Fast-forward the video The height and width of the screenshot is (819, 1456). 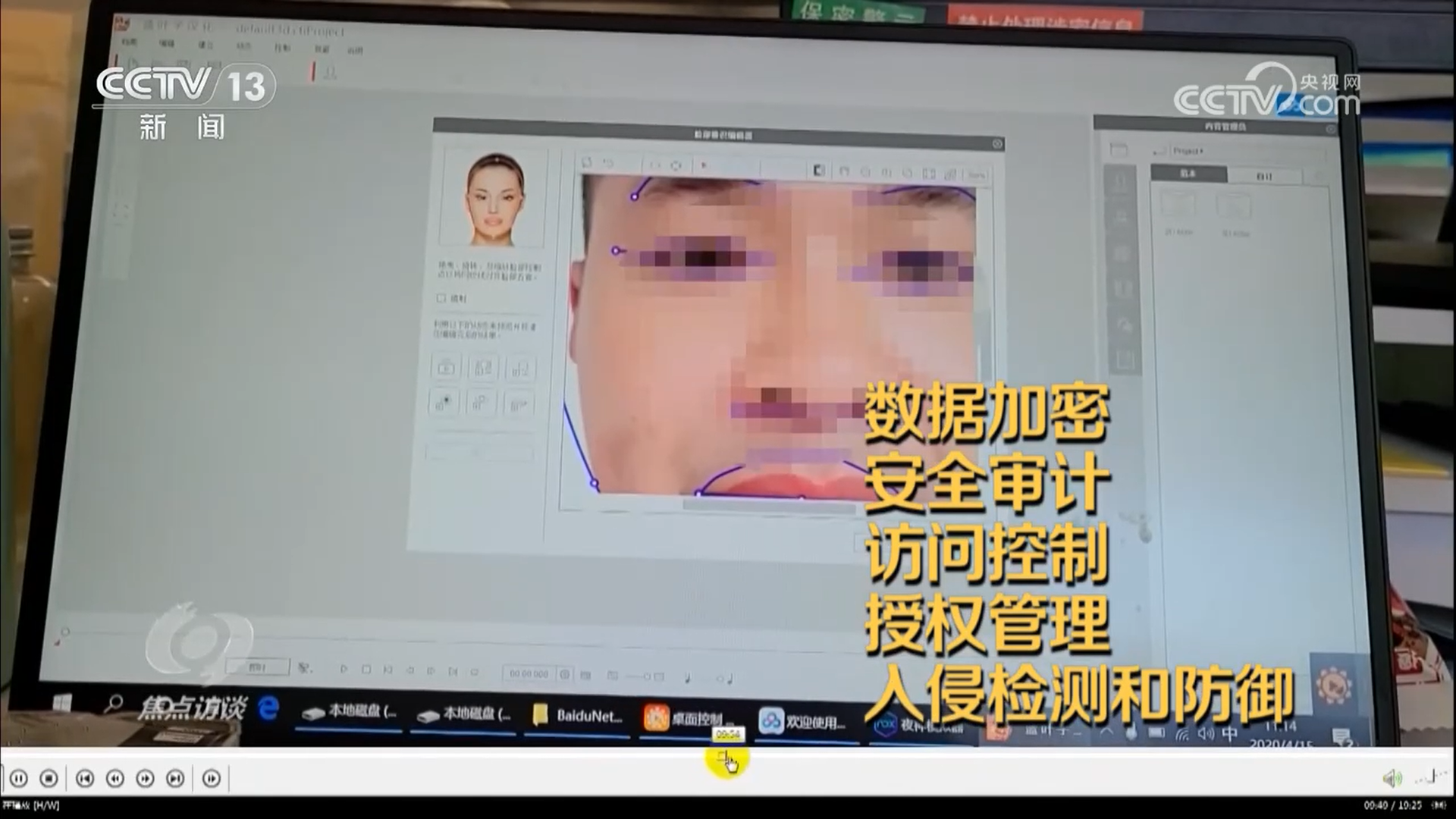[145, 778]
